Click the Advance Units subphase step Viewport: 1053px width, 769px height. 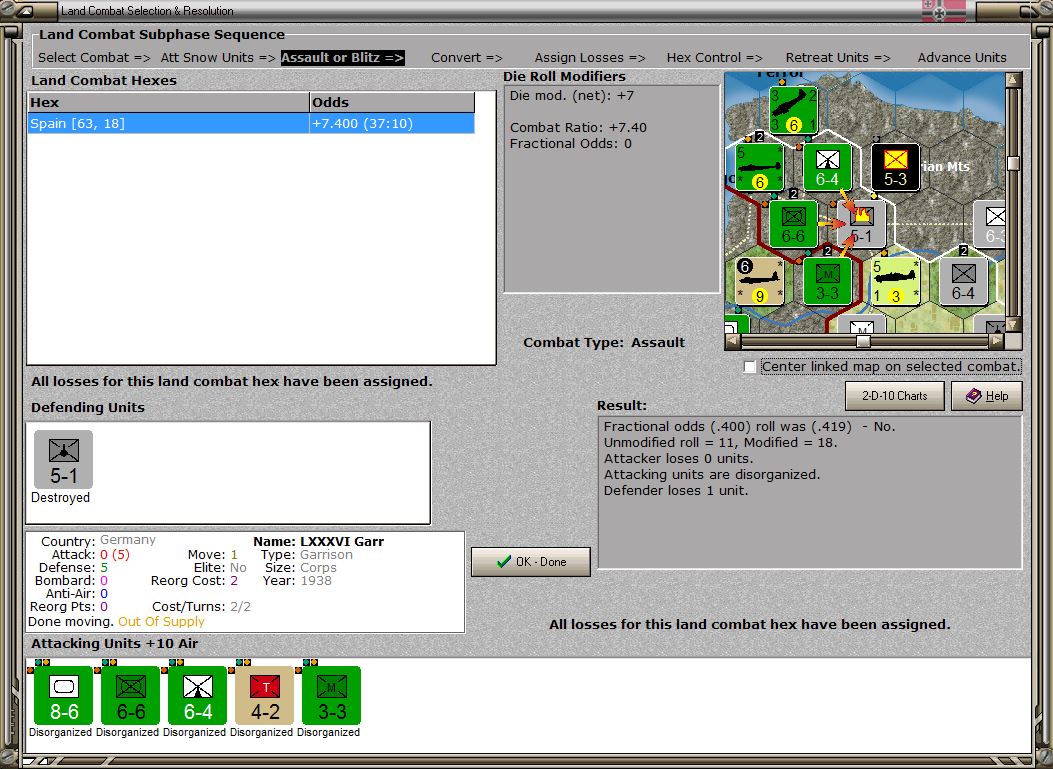point(962,58)
